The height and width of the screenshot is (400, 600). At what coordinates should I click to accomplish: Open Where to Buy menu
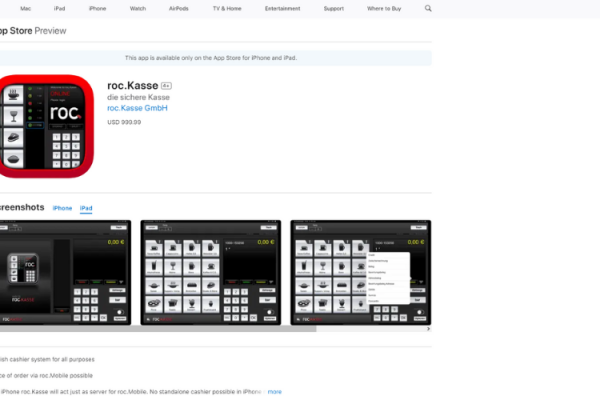384,8
